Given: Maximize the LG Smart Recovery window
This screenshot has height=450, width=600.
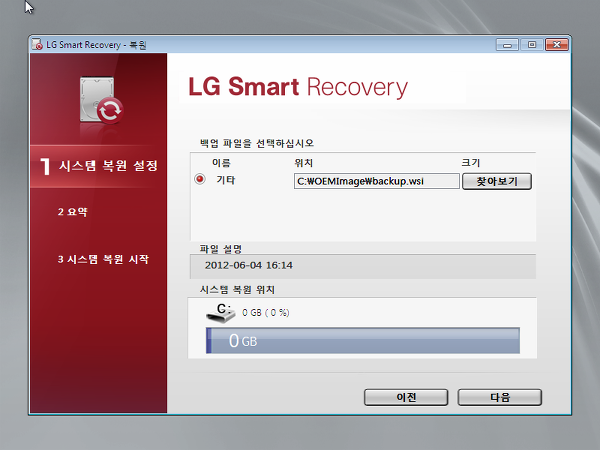Looking at the screenshot, I should click(532, 45).
